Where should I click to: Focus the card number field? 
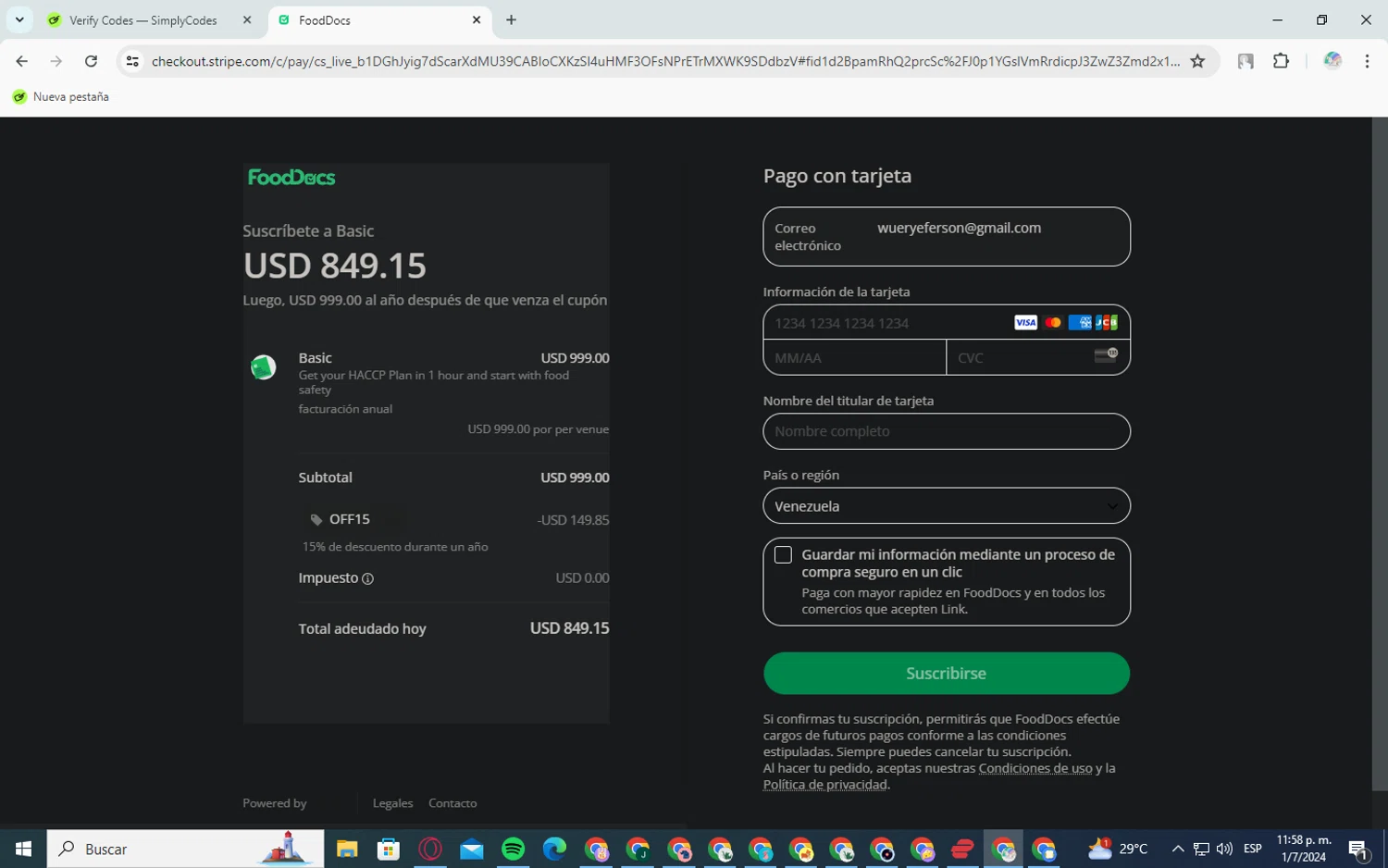tap(947, 323)
